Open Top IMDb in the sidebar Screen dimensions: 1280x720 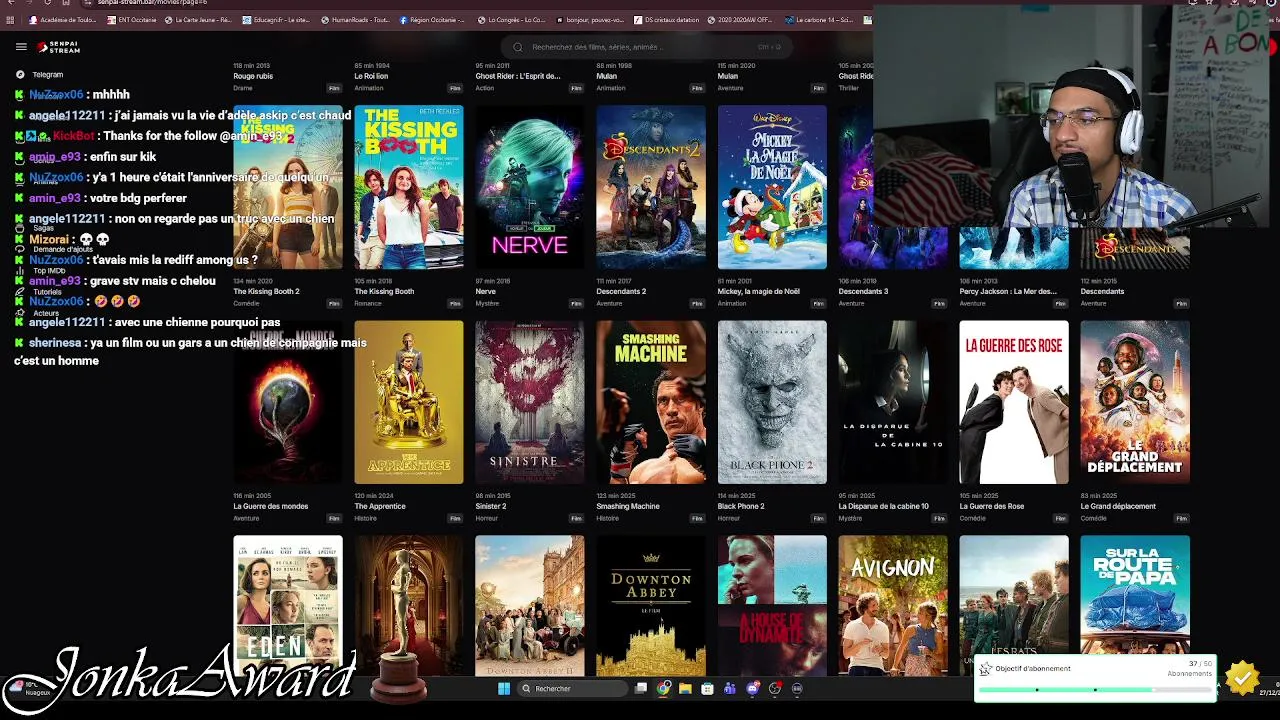click(x=41, y=270)
